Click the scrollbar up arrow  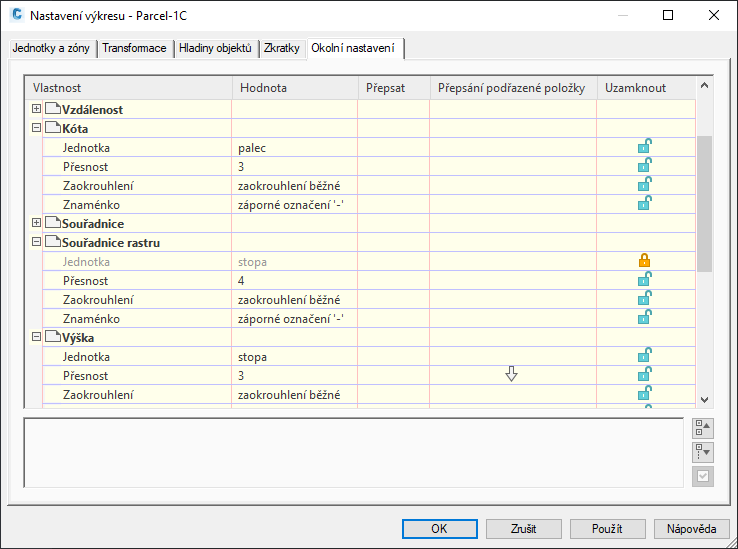(x=704, y=85)
